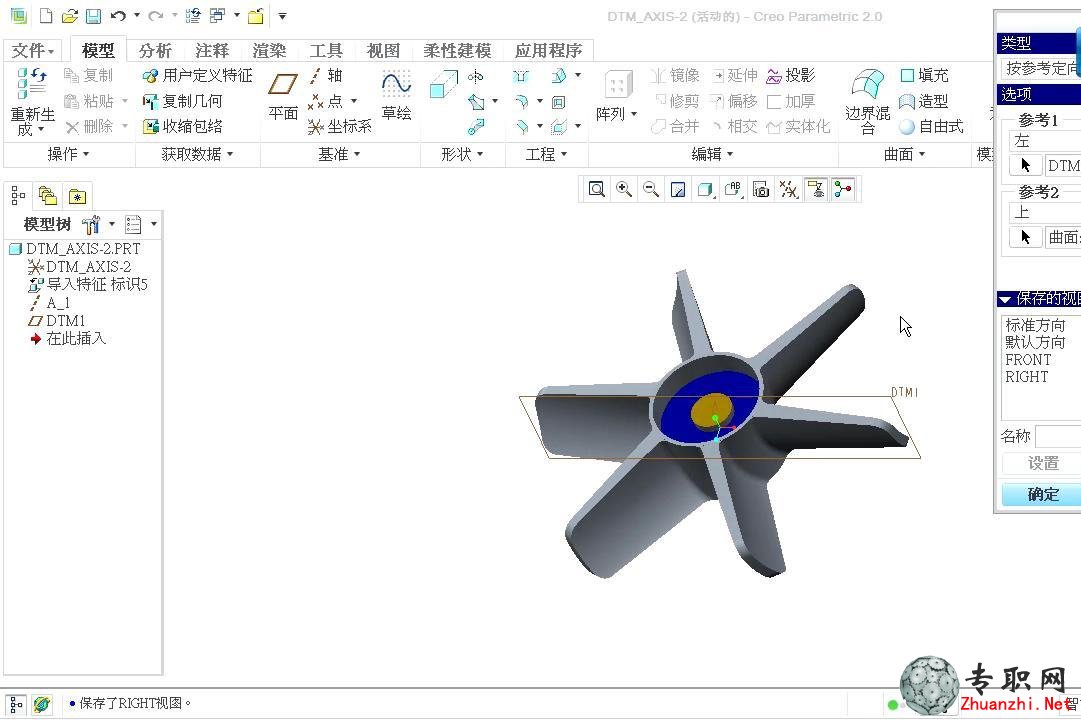Click the Zoom Out graphics icon
The image size is (1081, 720).
coord(651,189)
